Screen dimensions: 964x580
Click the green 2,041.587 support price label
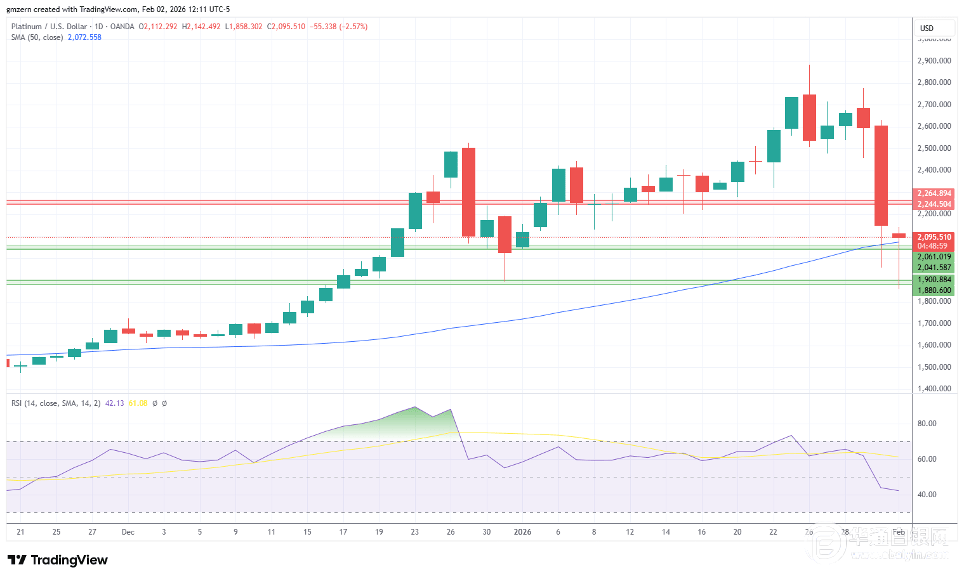pyautogui.click(x=934, y=268)
